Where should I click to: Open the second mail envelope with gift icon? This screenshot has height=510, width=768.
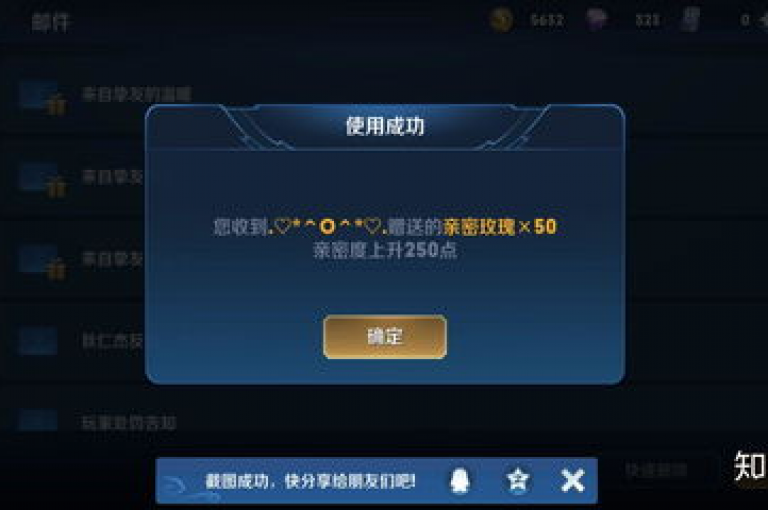42,179
